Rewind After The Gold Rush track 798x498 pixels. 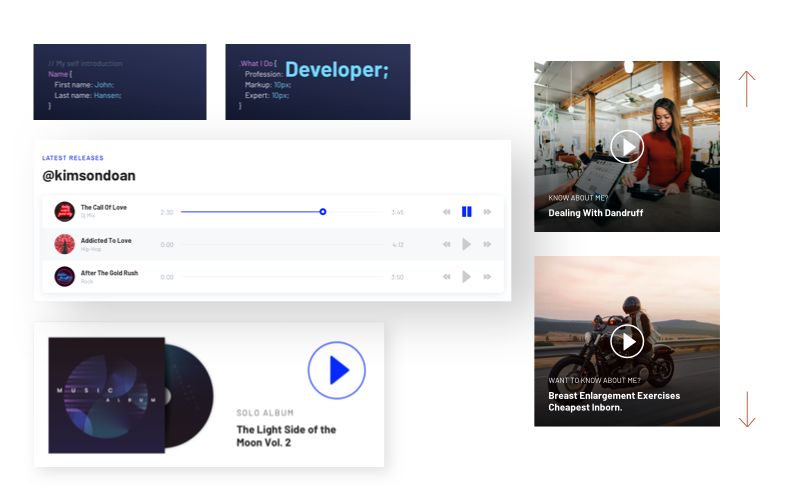pos(446,277)
